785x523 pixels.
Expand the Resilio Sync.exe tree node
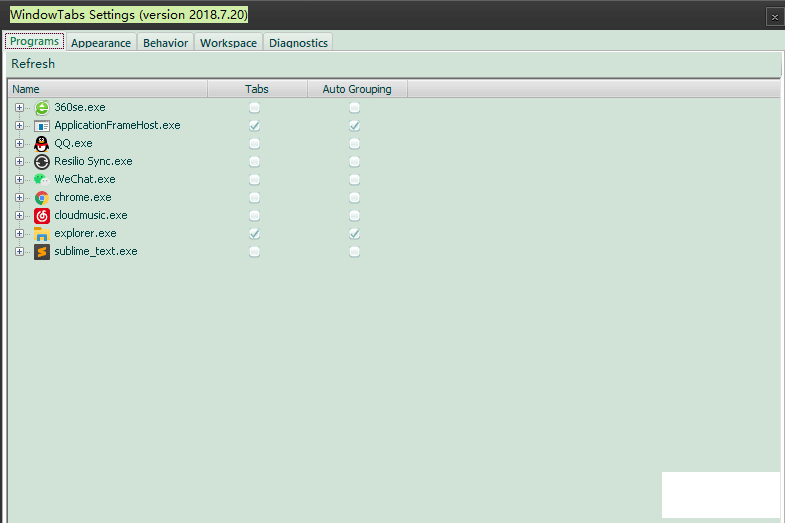[20, 162]
